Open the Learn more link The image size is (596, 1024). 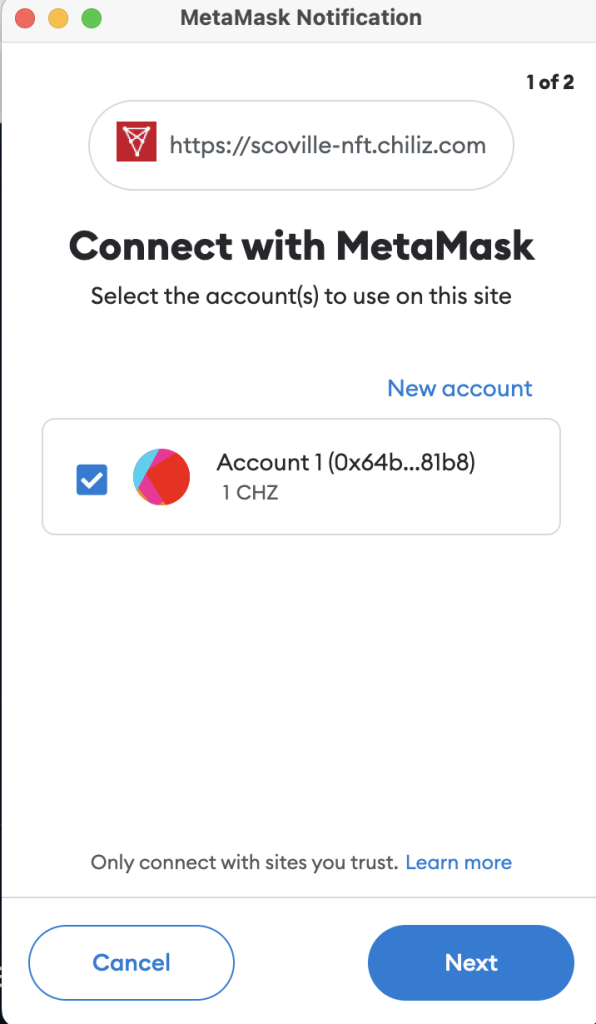(x=458, y=863)
